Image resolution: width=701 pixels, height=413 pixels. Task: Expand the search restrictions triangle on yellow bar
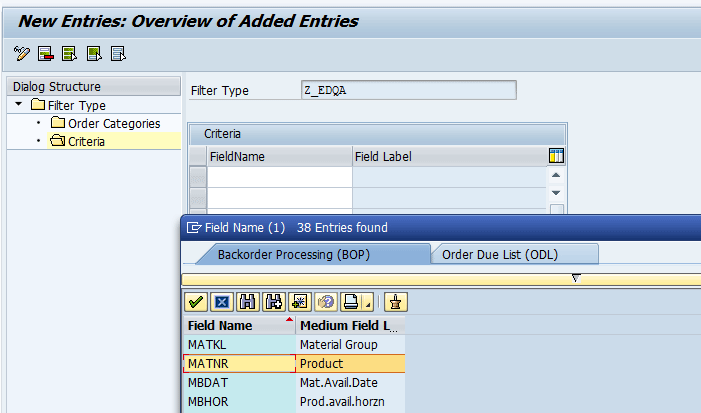(x=575, y=278)
